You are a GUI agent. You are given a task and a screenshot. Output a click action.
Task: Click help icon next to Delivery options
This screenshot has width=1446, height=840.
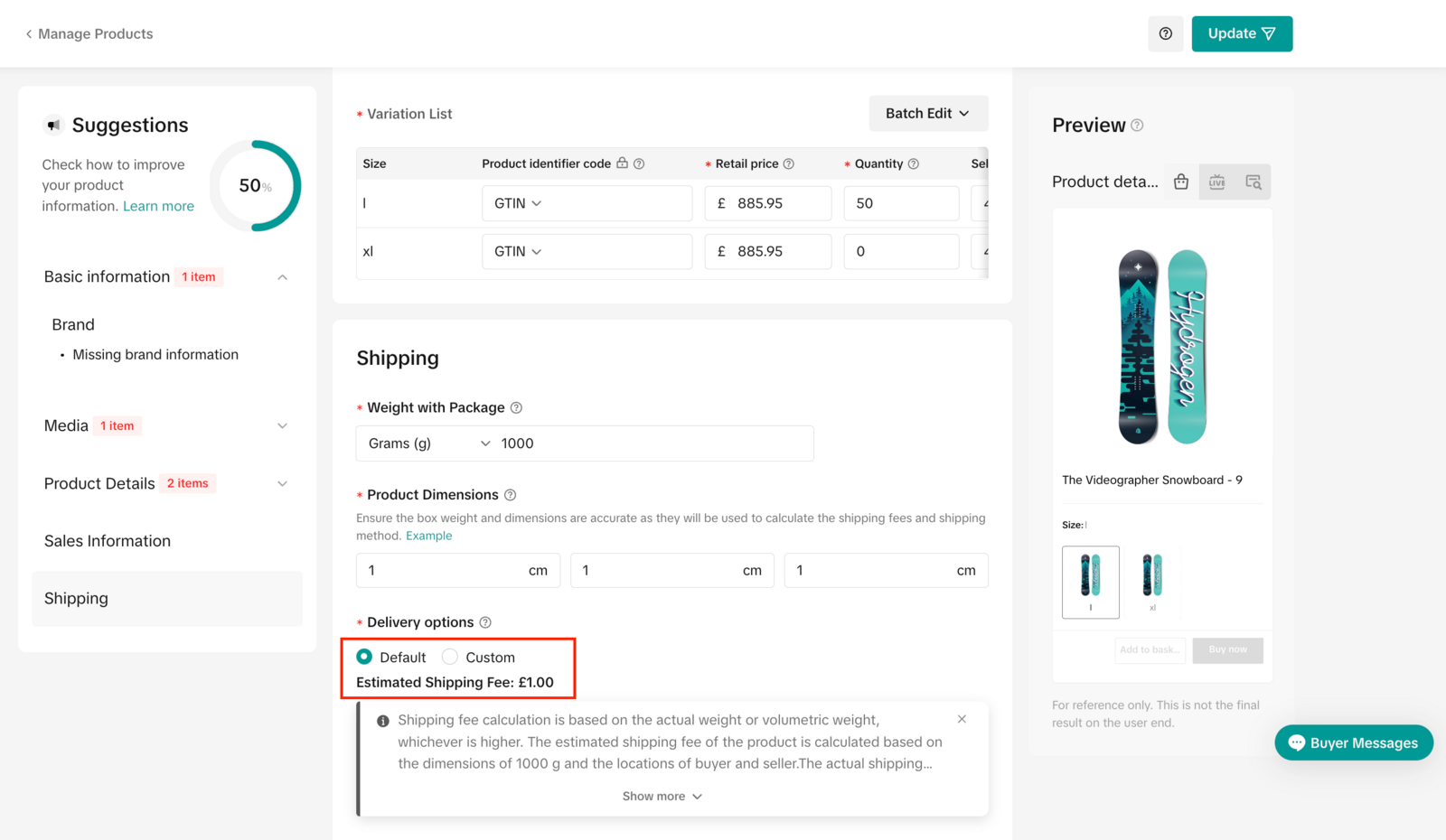[485, 622]
